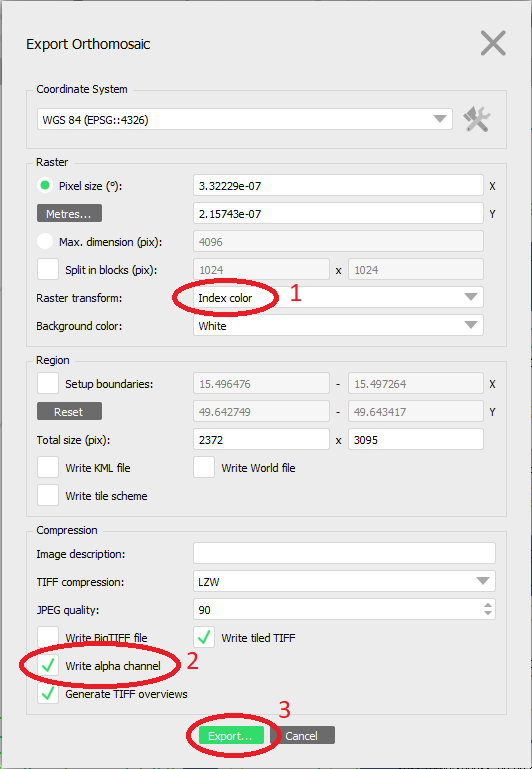Uncheck Write tiled TIFF
This screenshot has width=532, height=769.
coord(203,637)
